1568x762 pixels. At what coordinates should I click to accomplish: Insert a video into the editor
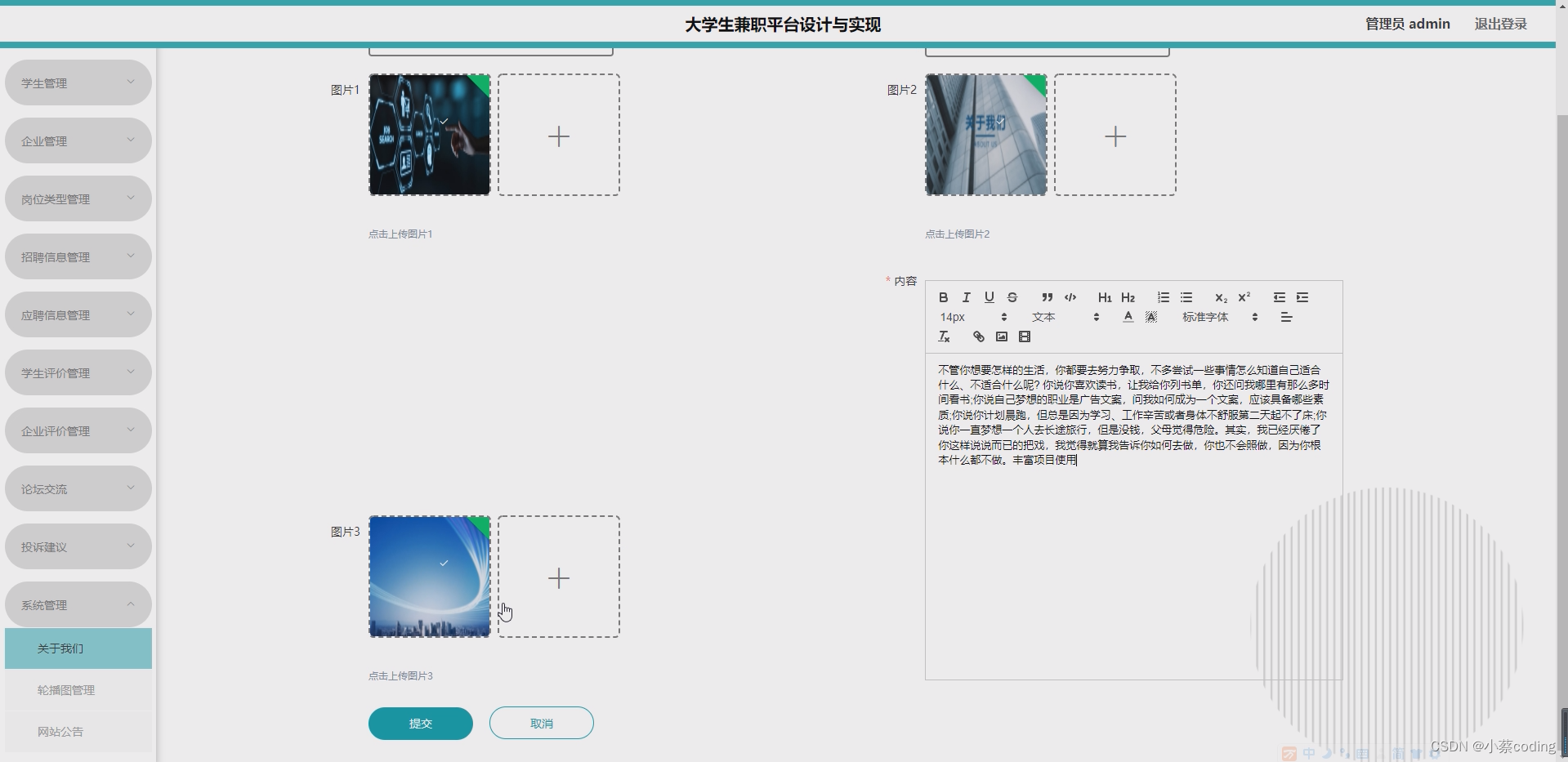click(x=1024, y=336)
